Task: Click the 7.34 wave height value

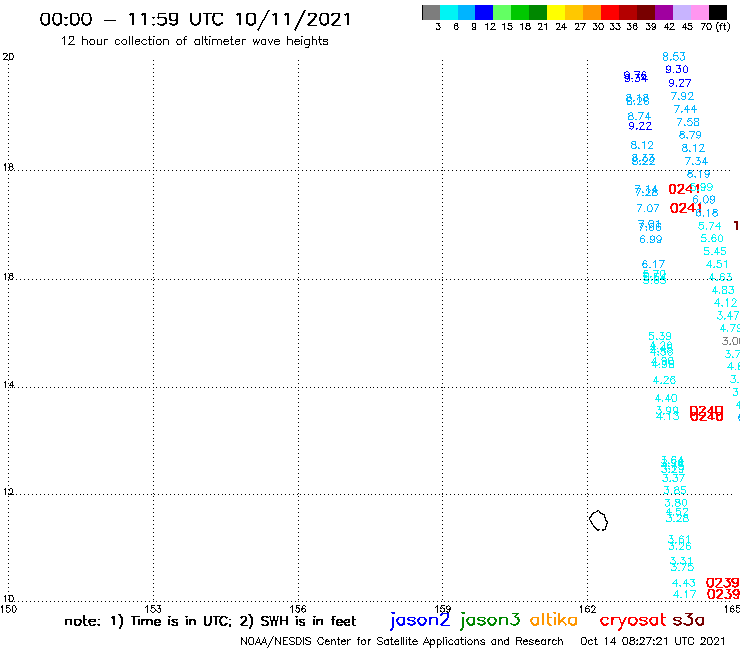Action: tap(696, 161)
